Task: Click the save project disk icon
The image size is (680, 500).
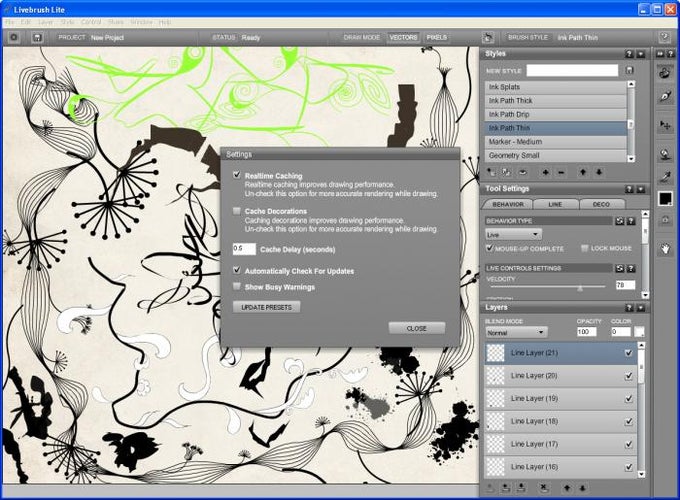Action: point(37,38)
